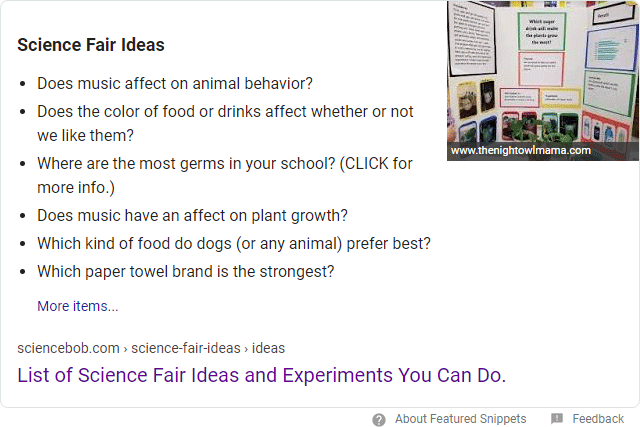
Task: Open the 'List of Science Fair Ideas and Experiments' link
Action: click(x=262, y=375)
